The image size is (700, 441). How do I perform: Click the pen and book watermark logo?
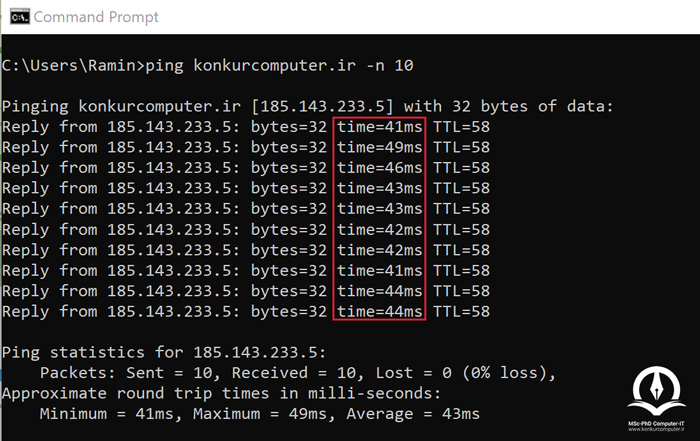(x=656, y=391)
